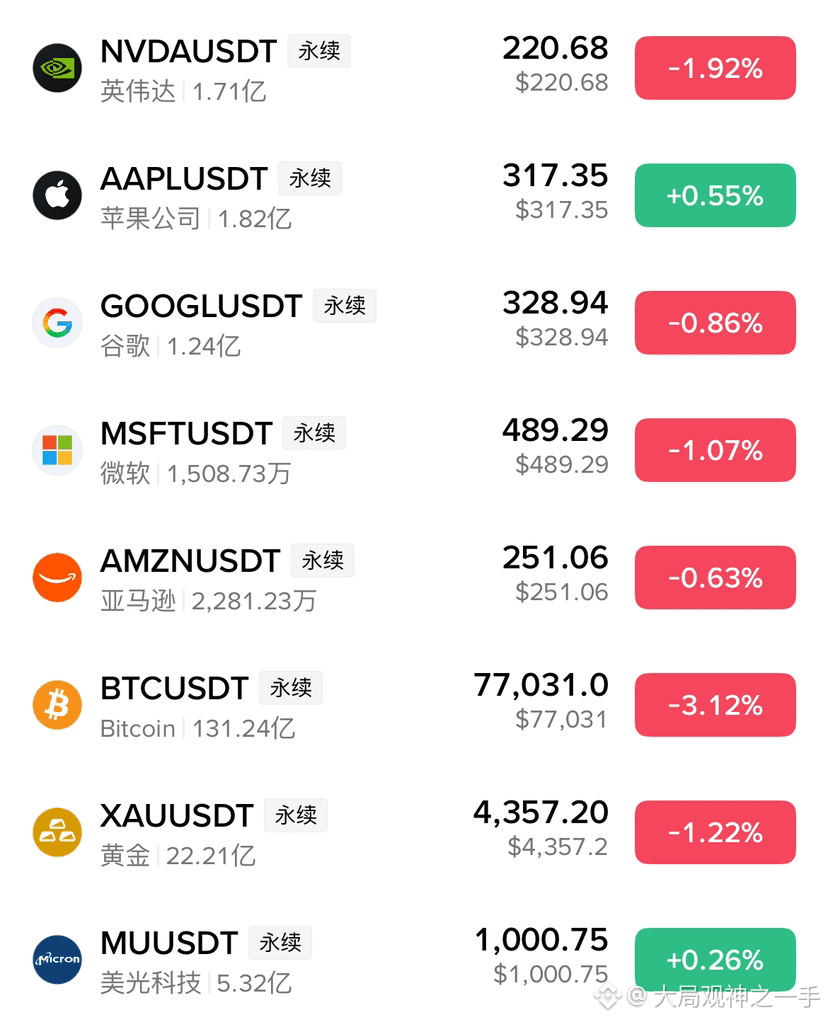Screen dimensions: 828x1022
Task: Select the 永续 tag beside BTCUSDT
Action: click(x=291, y=688)
